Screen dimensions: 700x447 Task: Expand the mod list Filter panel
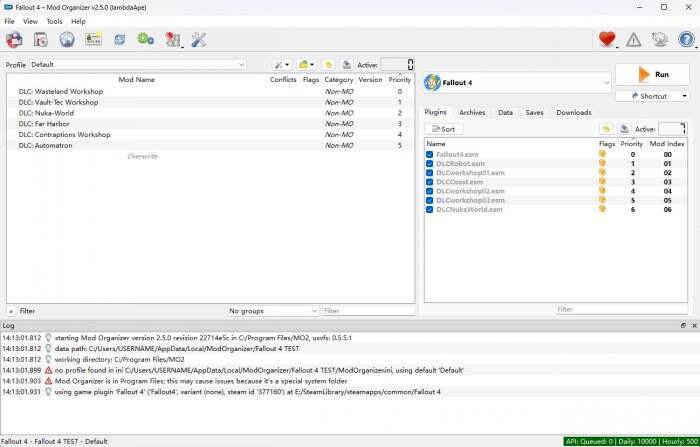click(11, 311)
